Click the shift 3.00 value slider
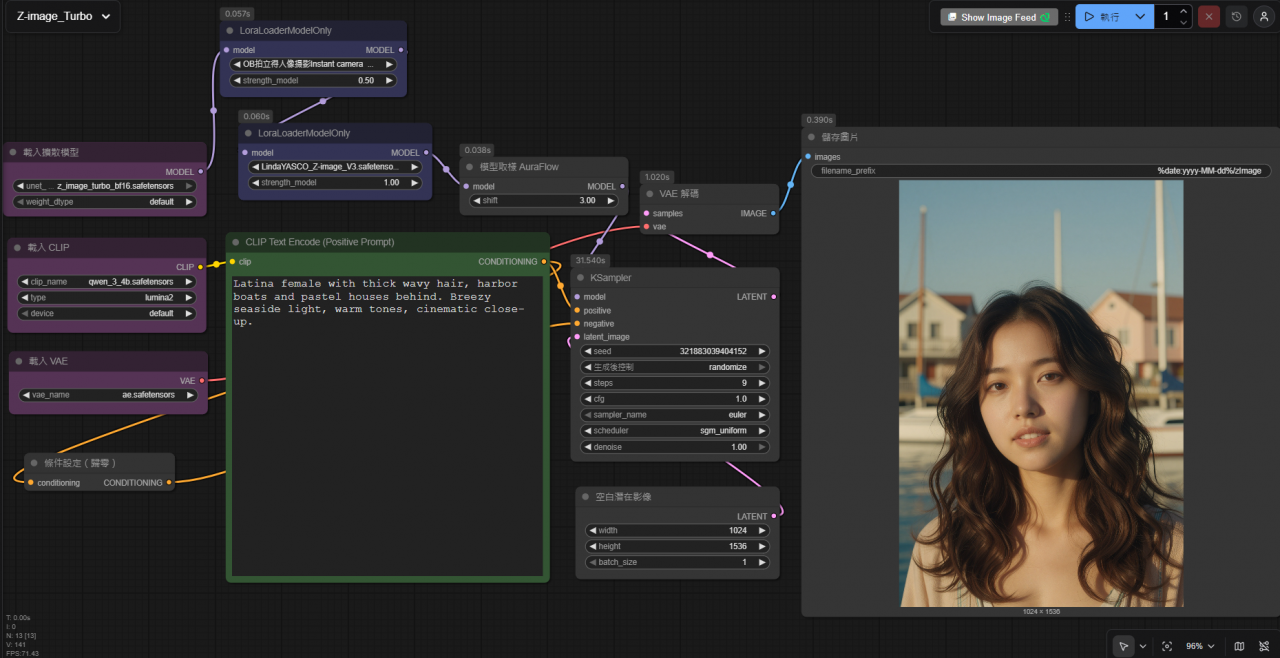This screenshot has width=1280, height=658. pos(544,201)
